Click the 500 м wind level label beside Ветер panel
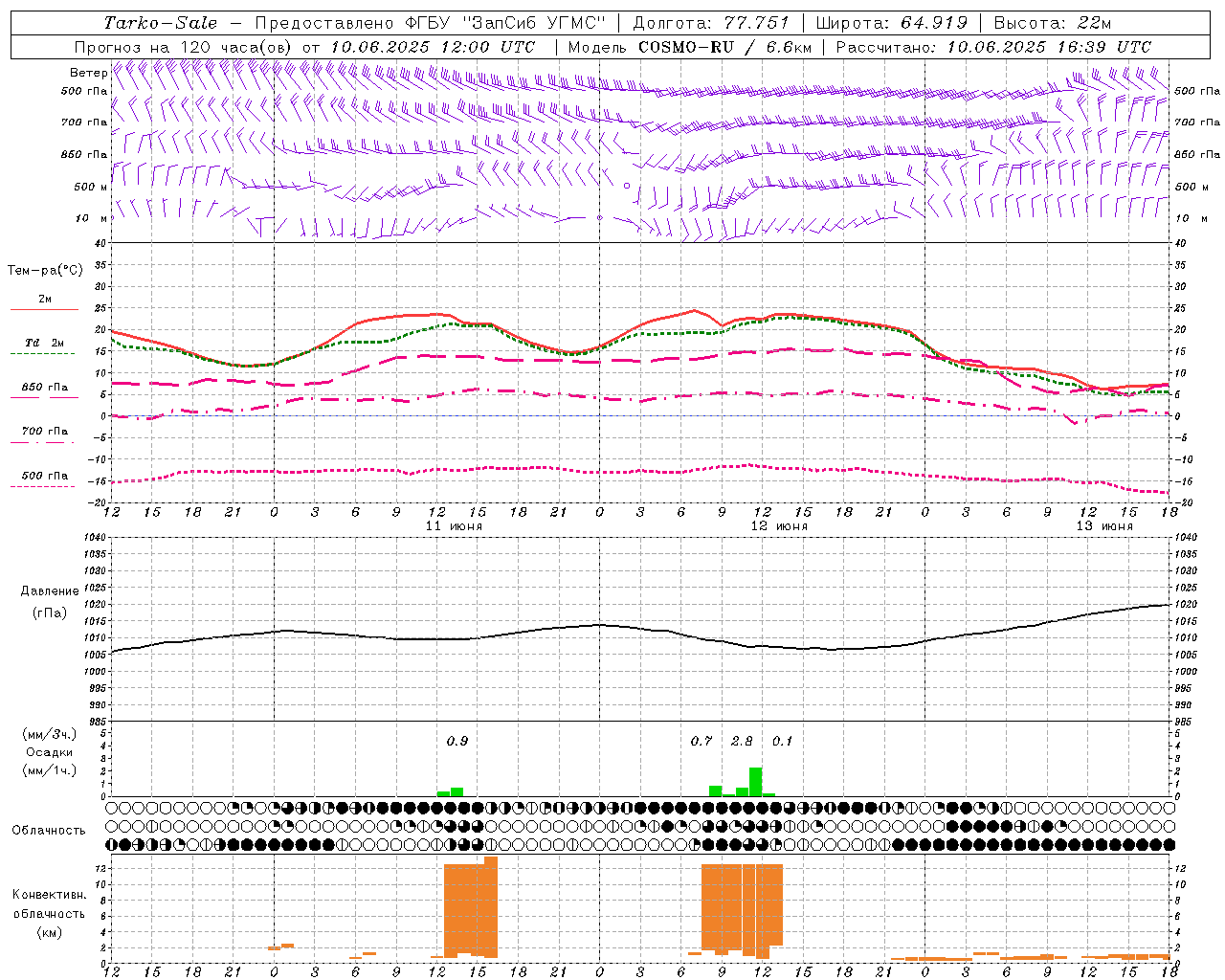 tap(91, 187)
